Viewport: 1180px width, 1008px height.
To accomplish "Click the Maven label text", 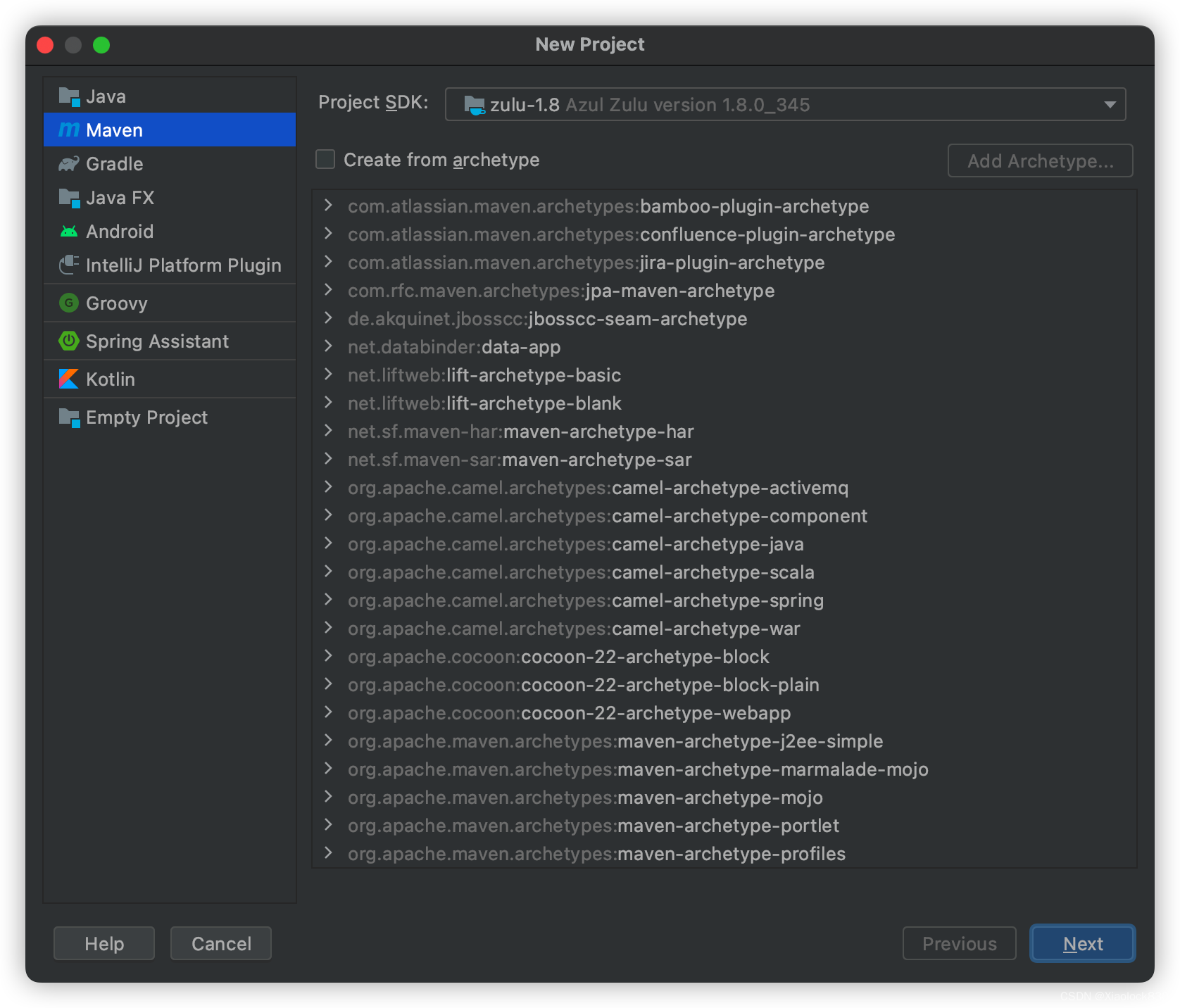I will coord(114,130).
